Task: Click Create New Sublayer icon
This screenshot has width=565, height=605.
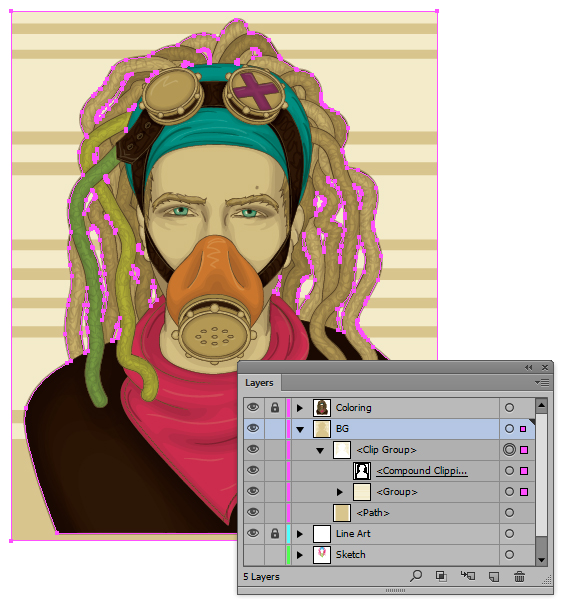Action: click(x=468, y=576)
